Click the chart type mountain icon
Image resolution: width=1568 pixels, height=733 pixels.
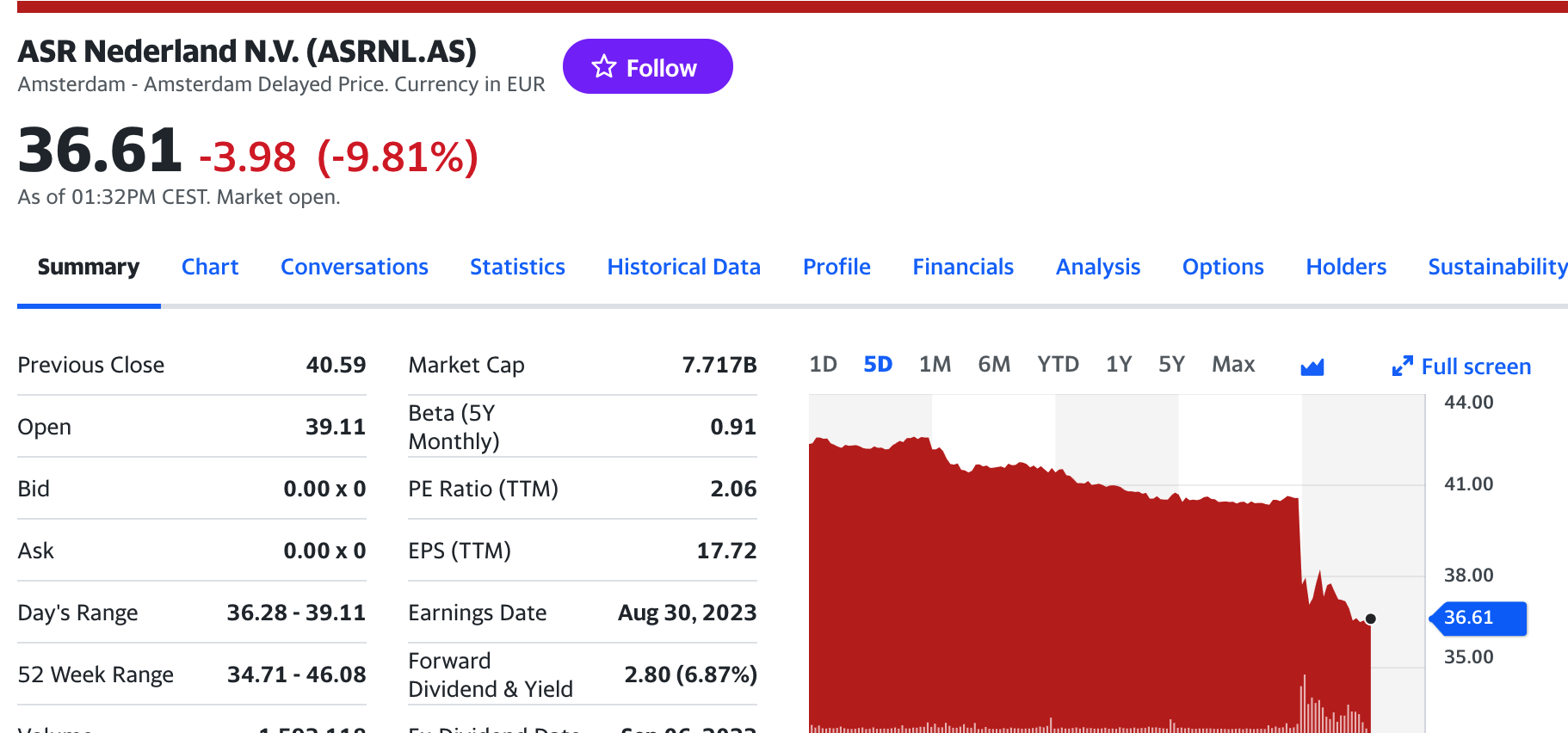pyautogui.click(x=1312, y=367)
